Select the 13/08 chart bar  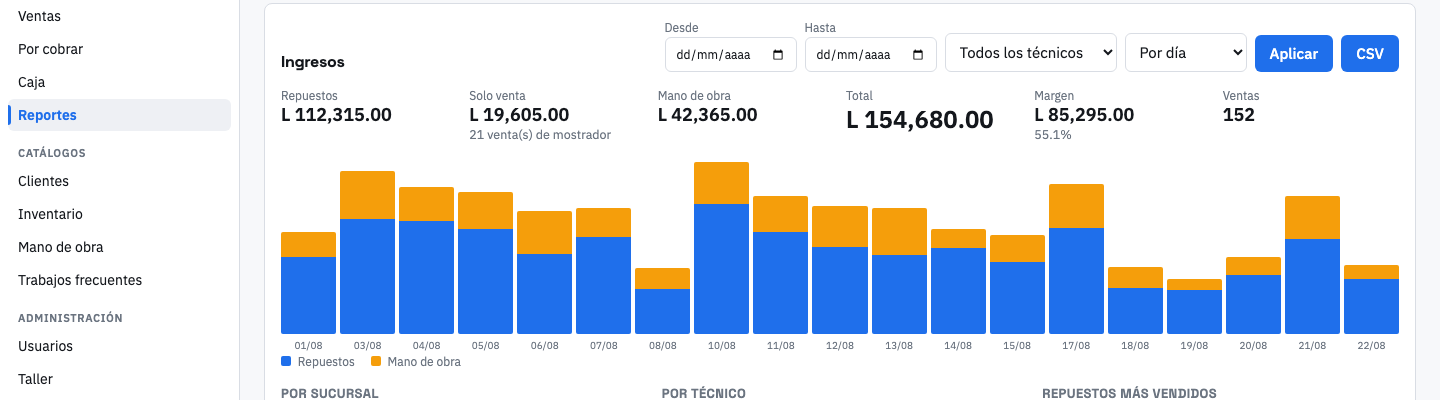[x=899, y=271]
